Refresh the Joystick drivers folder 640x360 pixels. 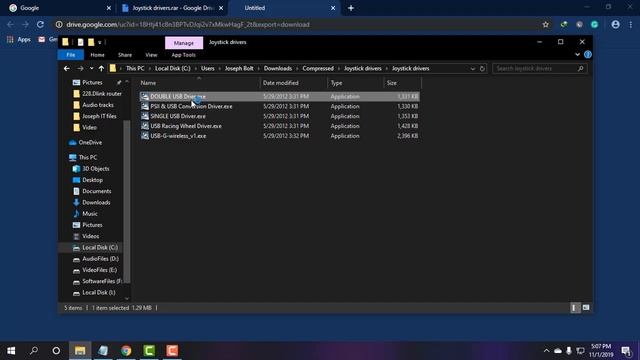click(482, 69)
